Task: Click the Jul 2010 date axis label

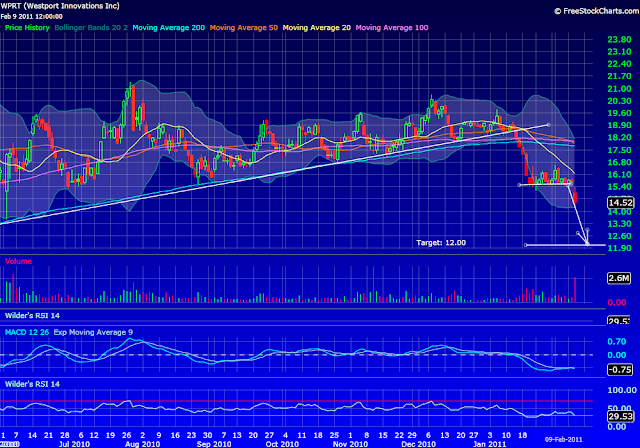Action: [74, 444]
